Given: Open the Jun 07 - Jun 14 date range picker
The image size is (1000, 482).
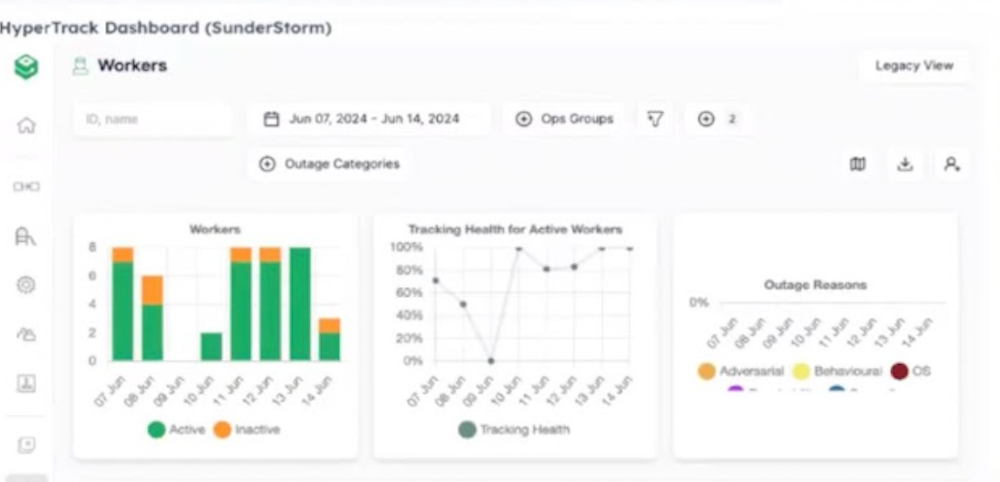Looking at the screenshot, I should click(369, 119).
